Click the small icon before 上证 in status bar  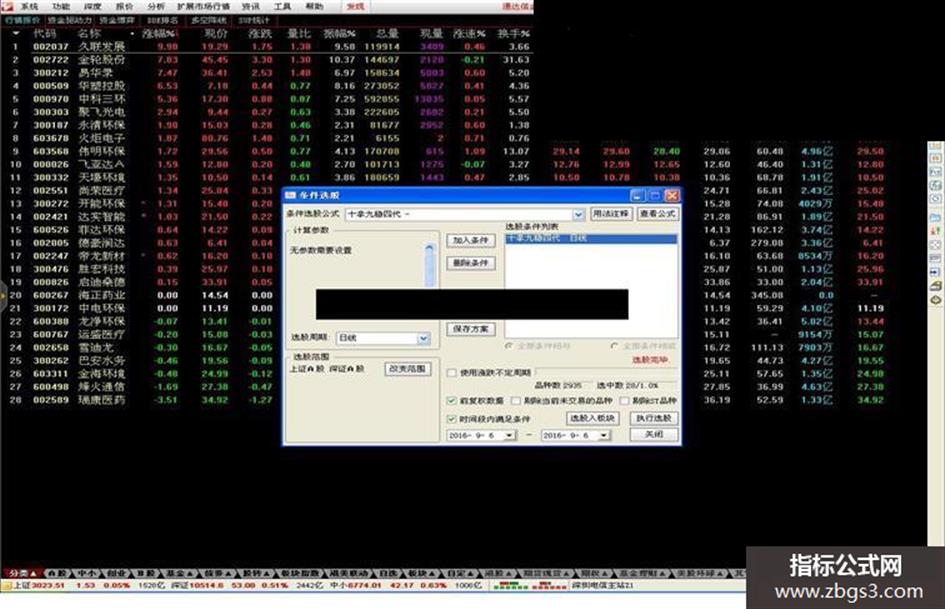click(6, 585)
